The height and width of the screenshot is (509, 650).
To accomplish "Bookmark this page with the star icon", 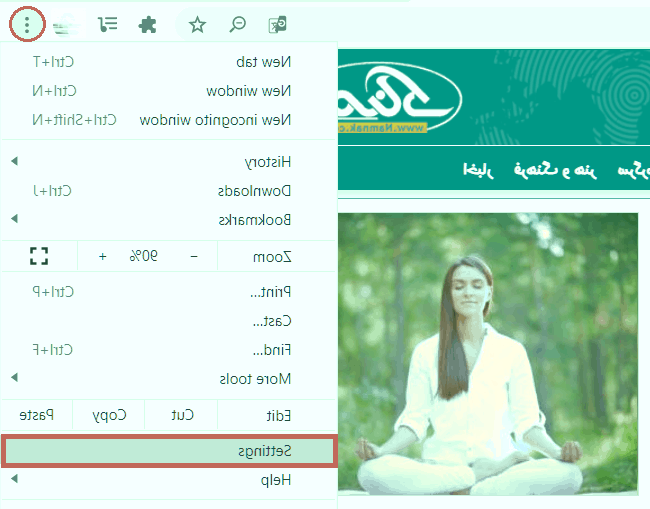I will (197, 25).
